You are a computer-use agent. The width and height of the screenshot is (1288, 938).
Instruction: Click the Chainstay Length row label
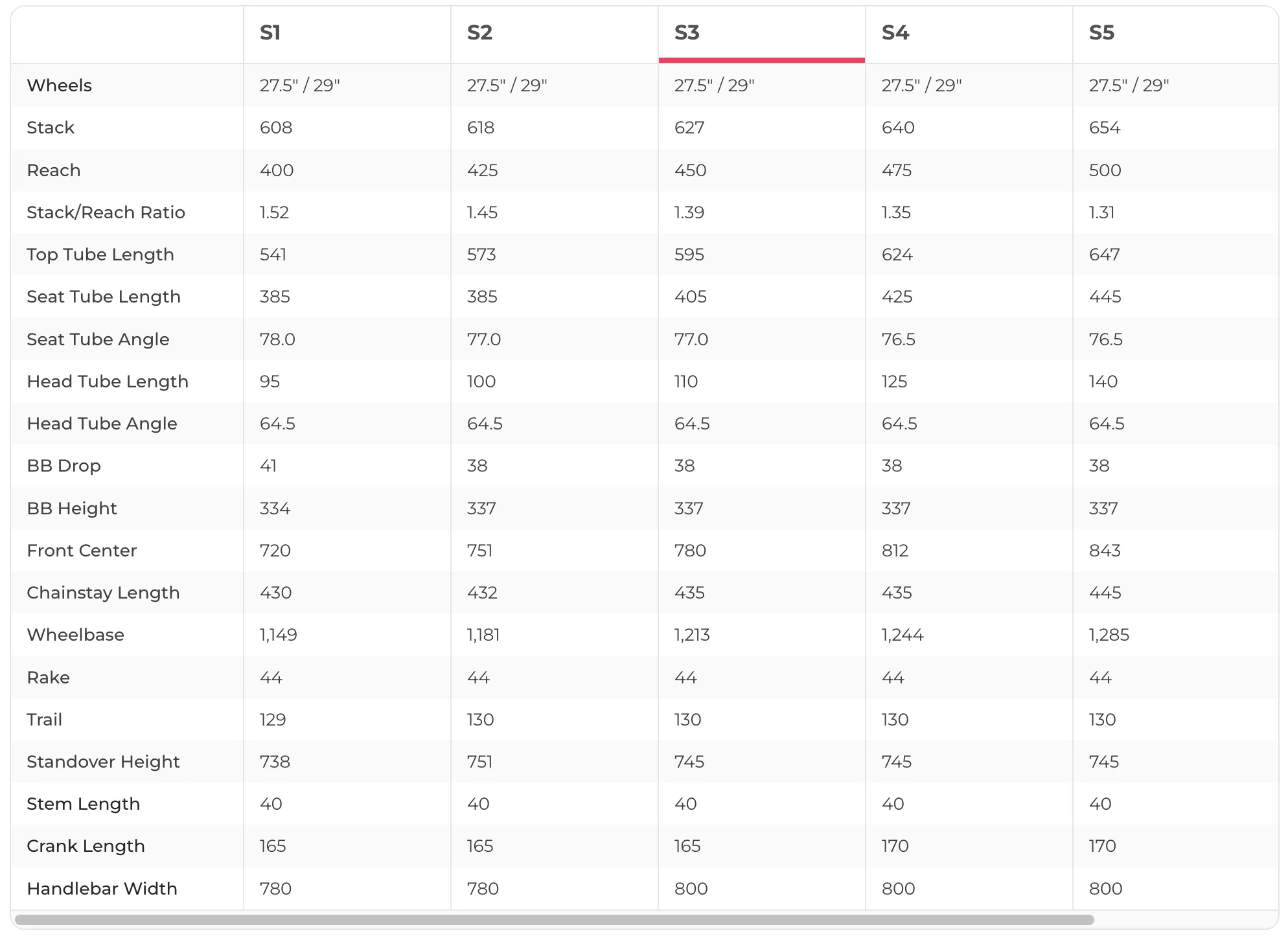coord(103,593)
